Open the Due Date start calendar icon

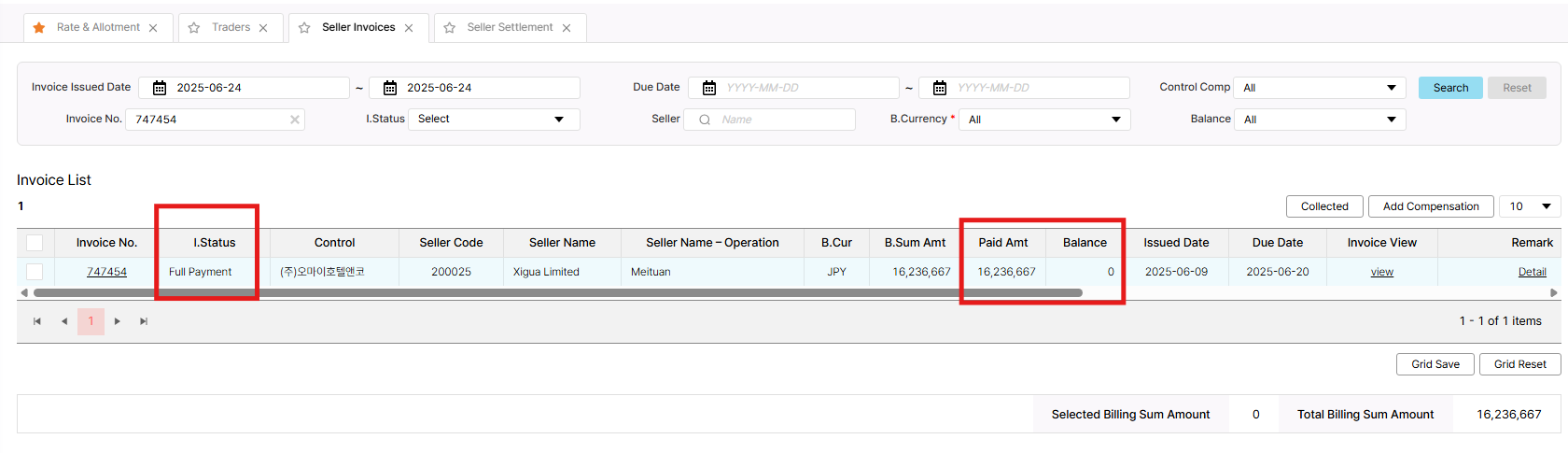[709, 88]
